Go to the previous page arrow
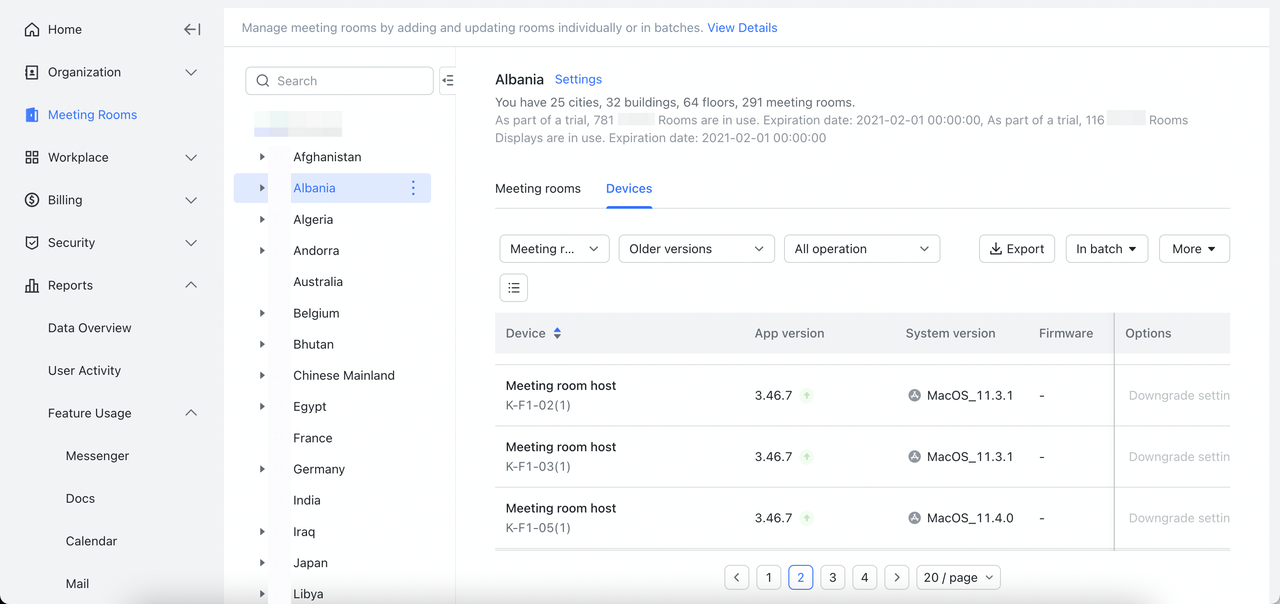This screenshot has height=604, width=1280. click(x=737, y=577)
